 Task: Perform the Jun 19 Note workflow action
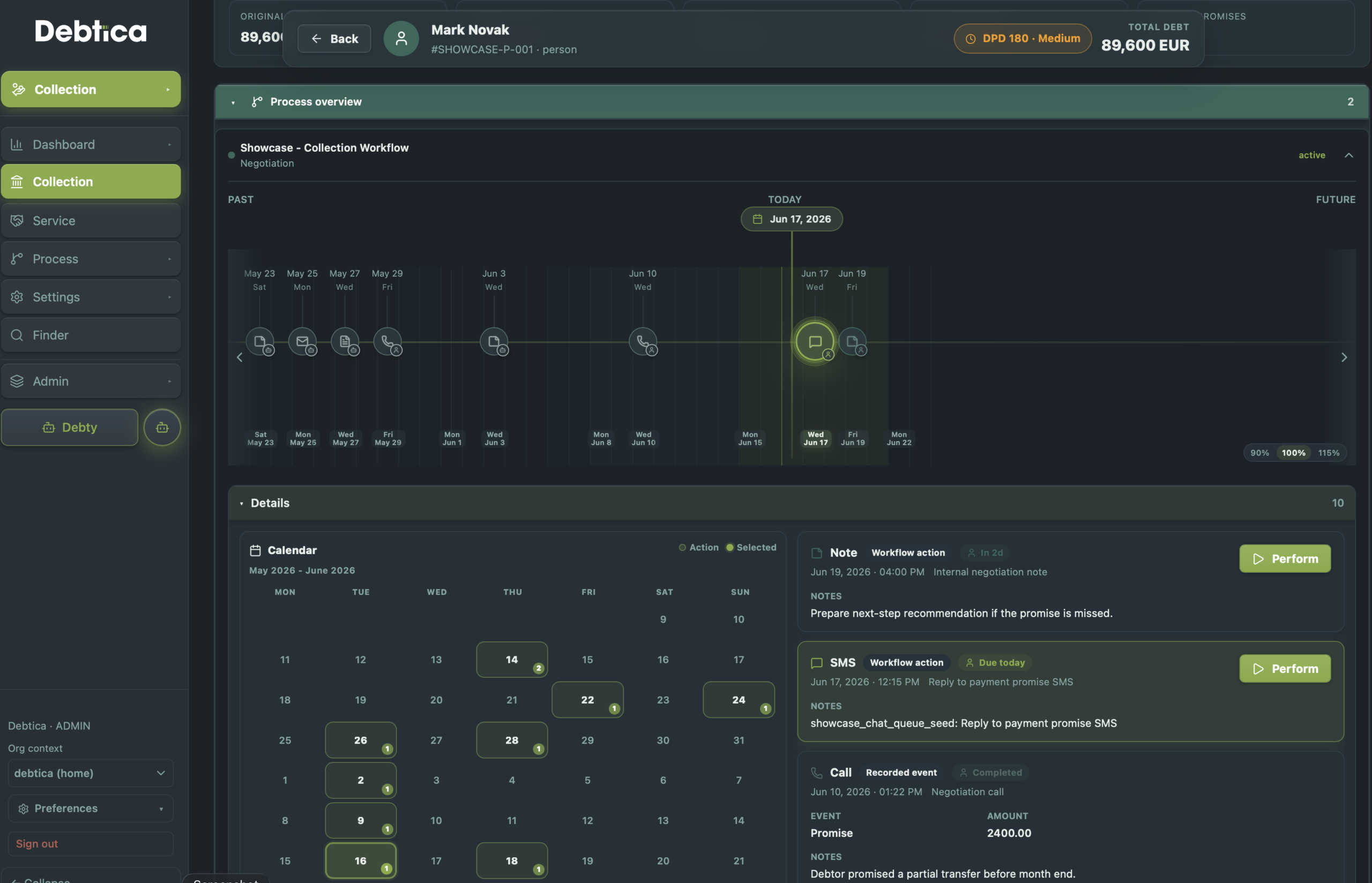1285,559
